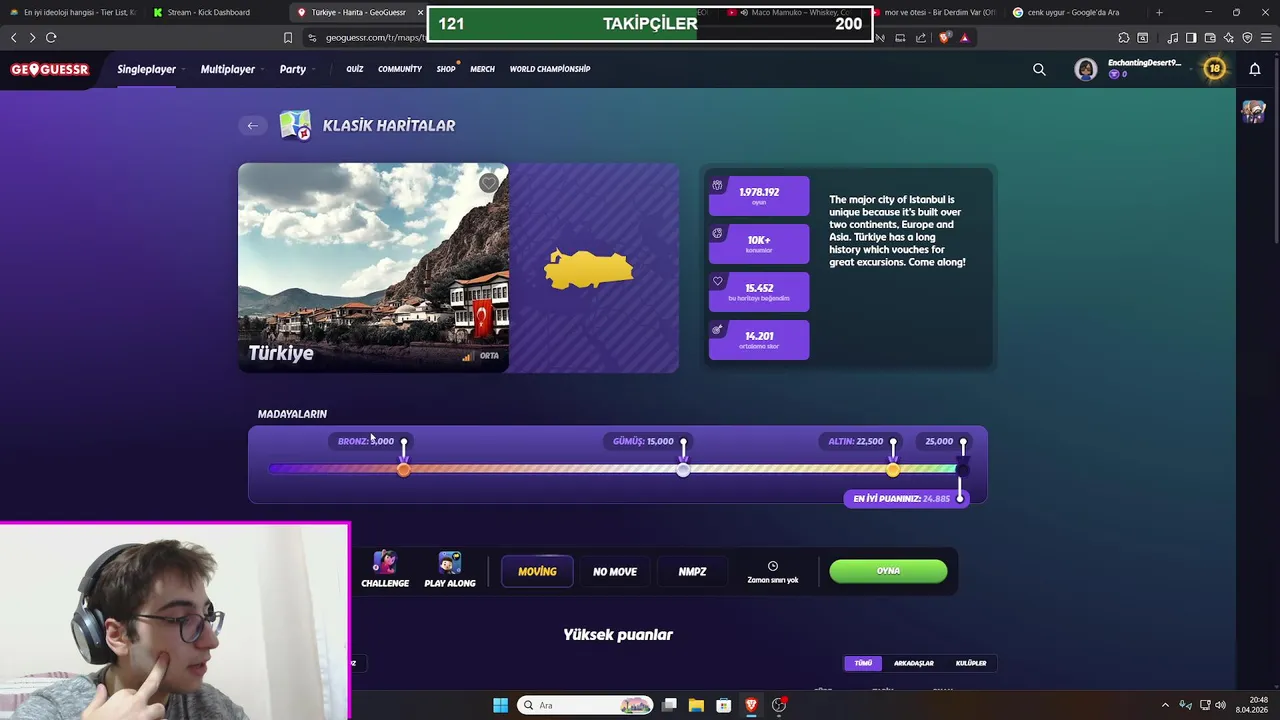Open Task View on the taskbar
This screenshot has height=720, width=1280.
pos(669,705)
